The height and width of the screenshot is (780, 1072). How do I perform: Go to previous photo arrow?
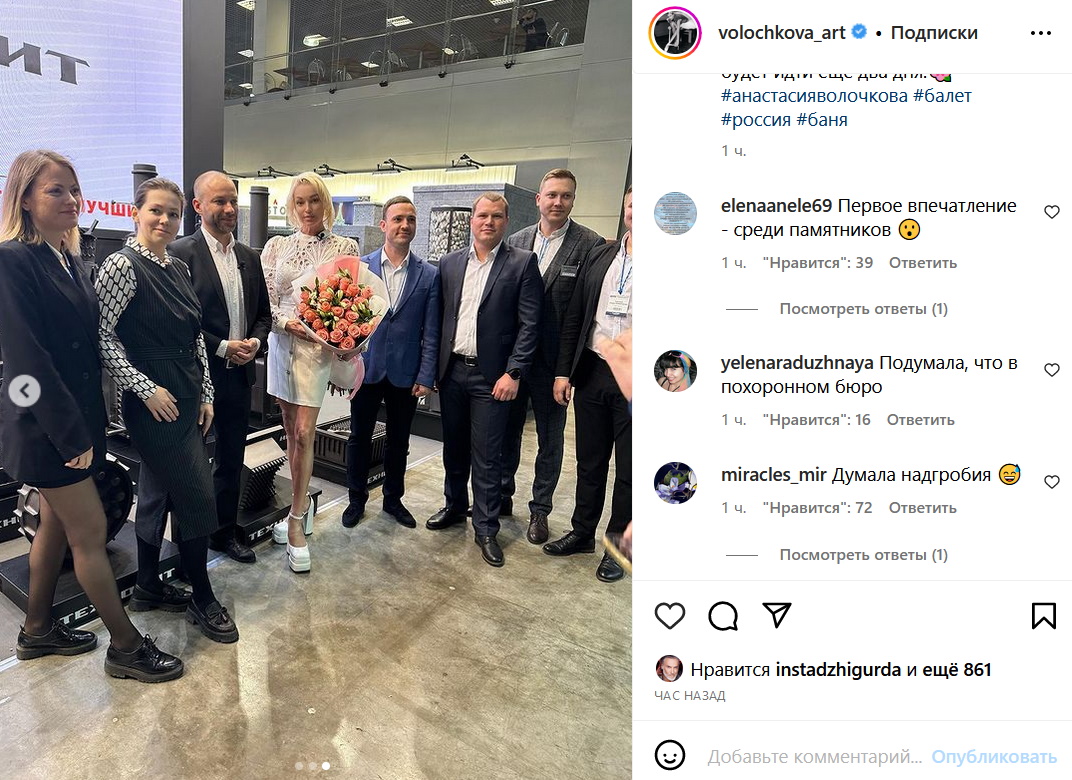[25, 391]
